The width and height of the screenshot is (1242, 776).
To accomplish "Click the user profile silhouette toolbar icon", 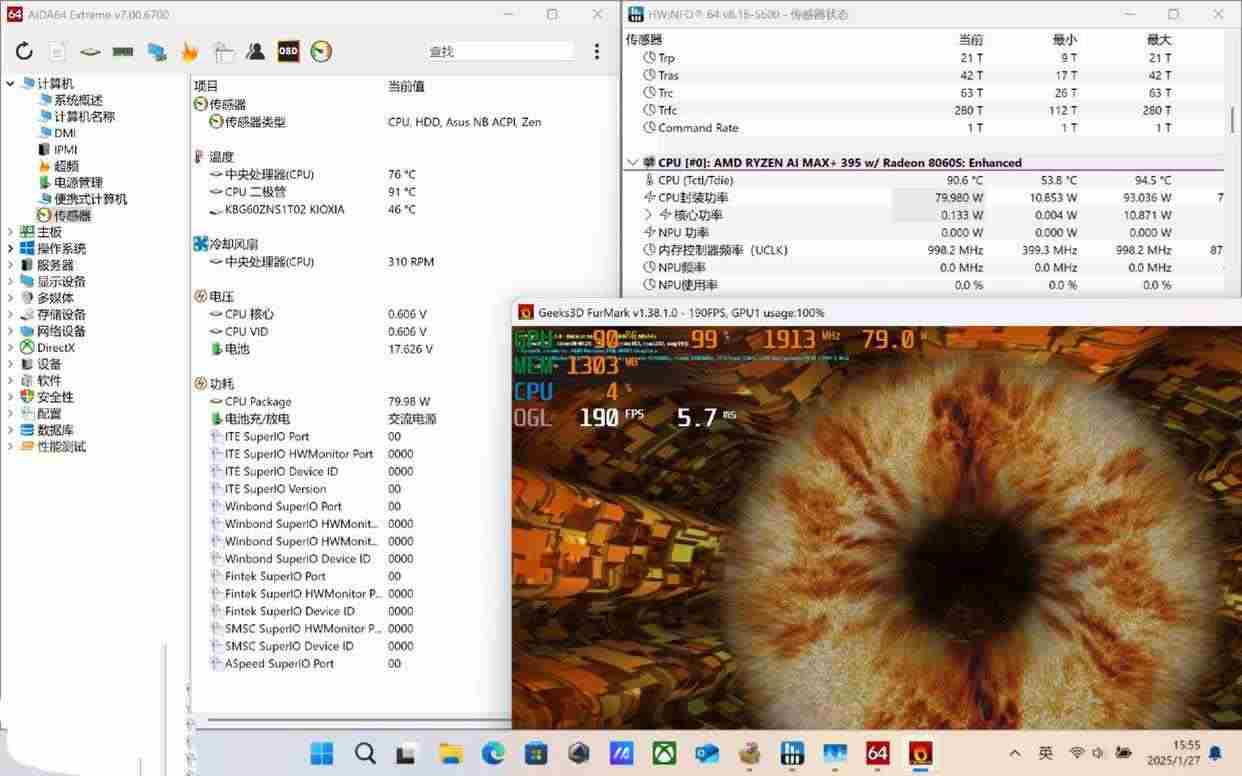I will click(255, 52).
